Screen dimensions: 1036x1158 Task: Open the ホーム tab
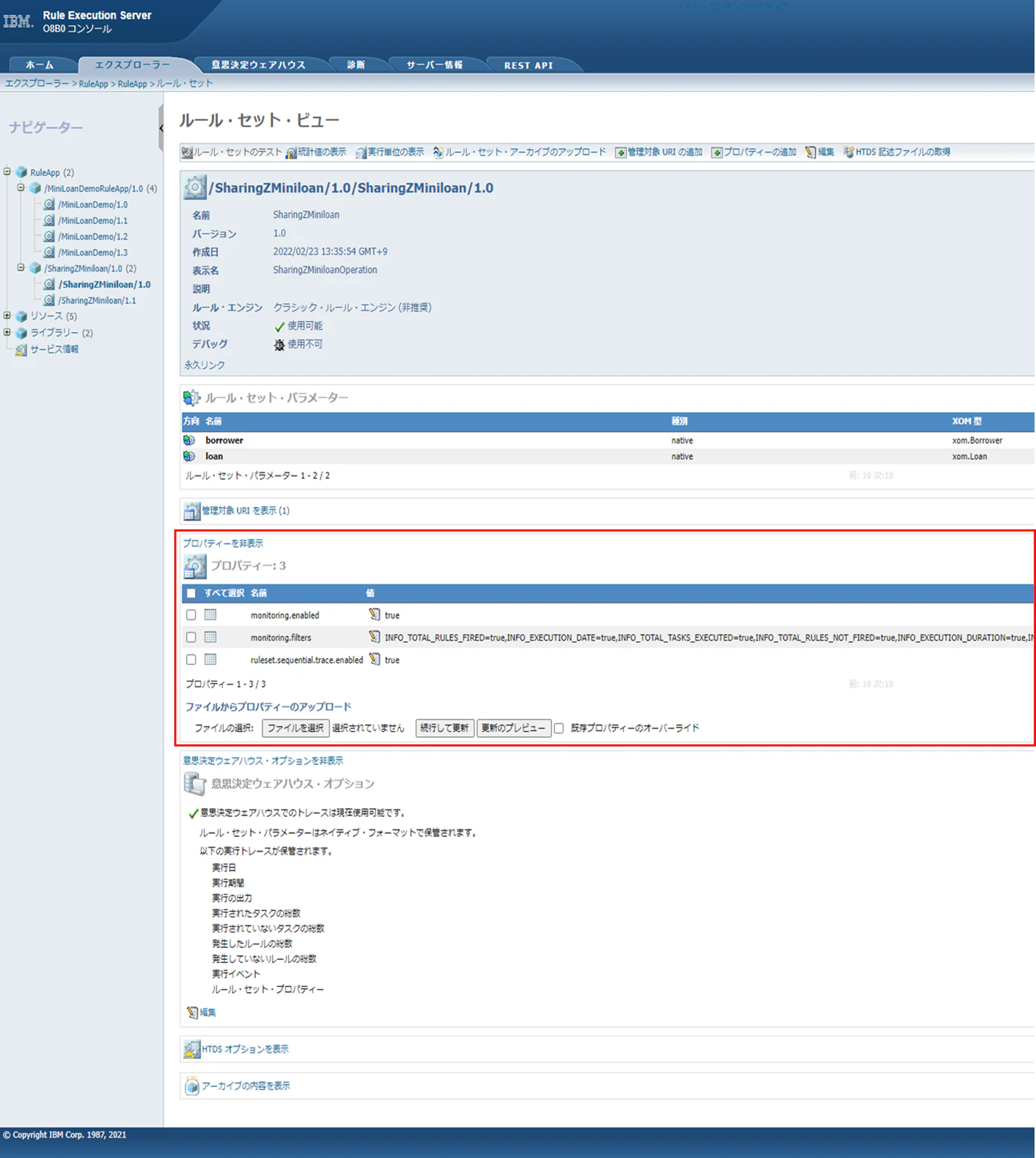pos(39,65)
